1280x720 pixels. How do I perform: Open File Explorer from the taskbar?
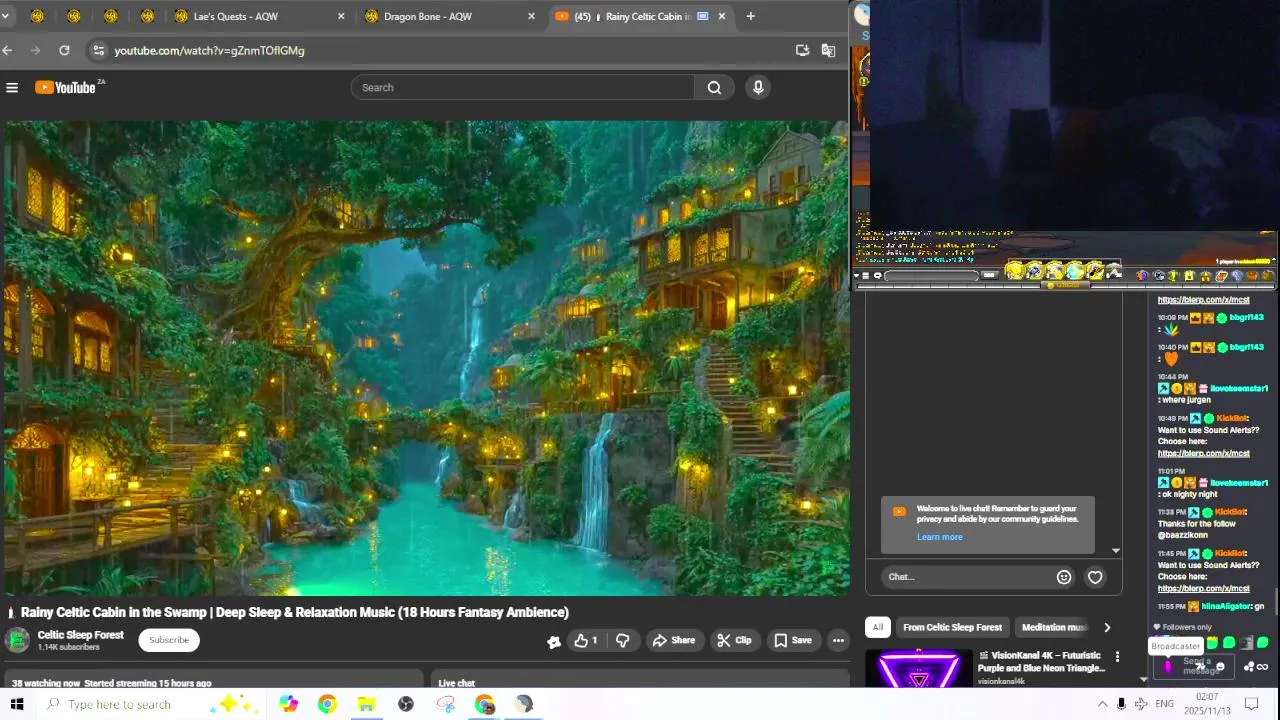tap(366, 704)
